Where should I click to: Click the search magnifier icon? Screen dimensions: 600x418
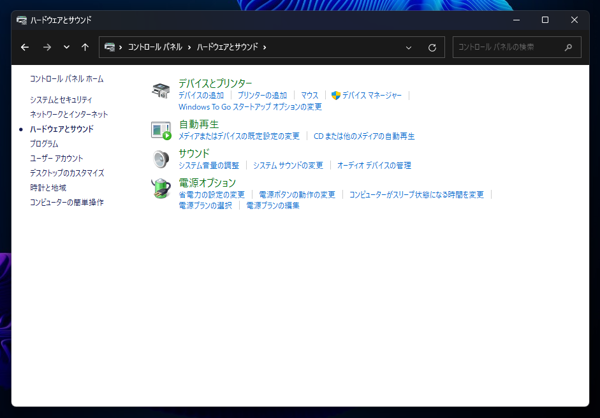[x=569, y=47]
